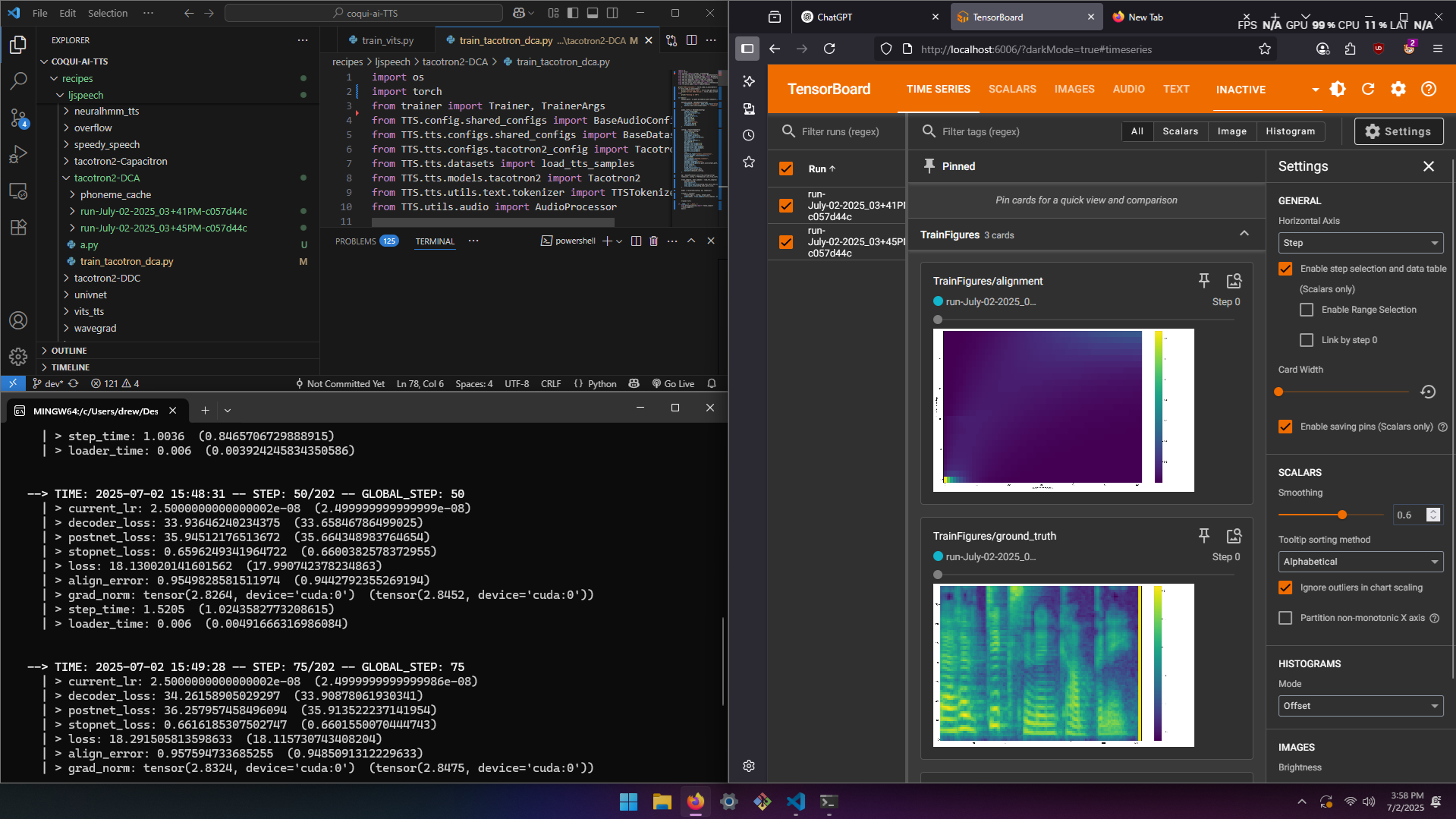Reload the Firefox page

(x=829, y=49)
